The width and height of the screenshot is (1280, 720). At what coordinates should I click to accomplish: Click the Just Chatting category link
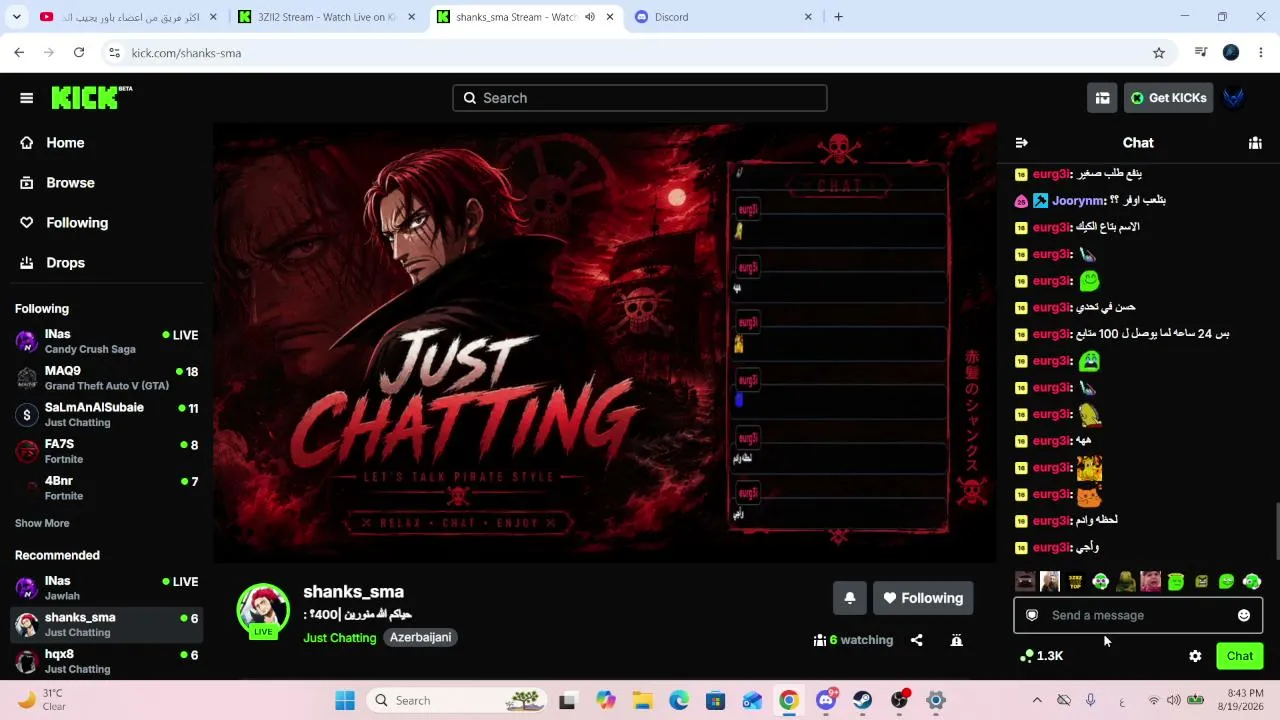point(340,638)
